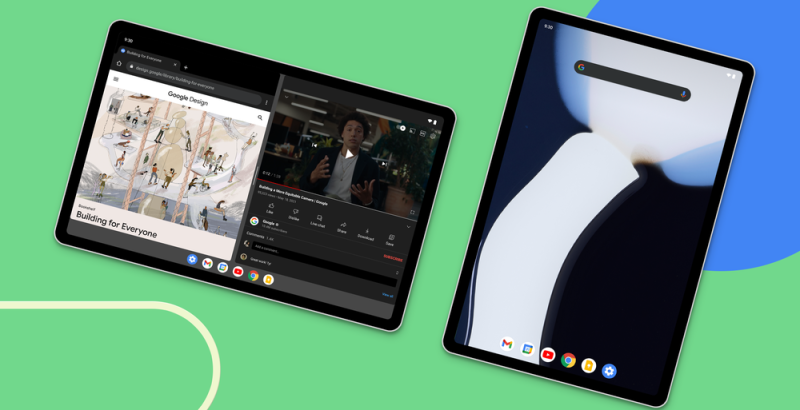Click the Chrome home icon
This screenshot has width=800, height=410.
coord(119,63)
